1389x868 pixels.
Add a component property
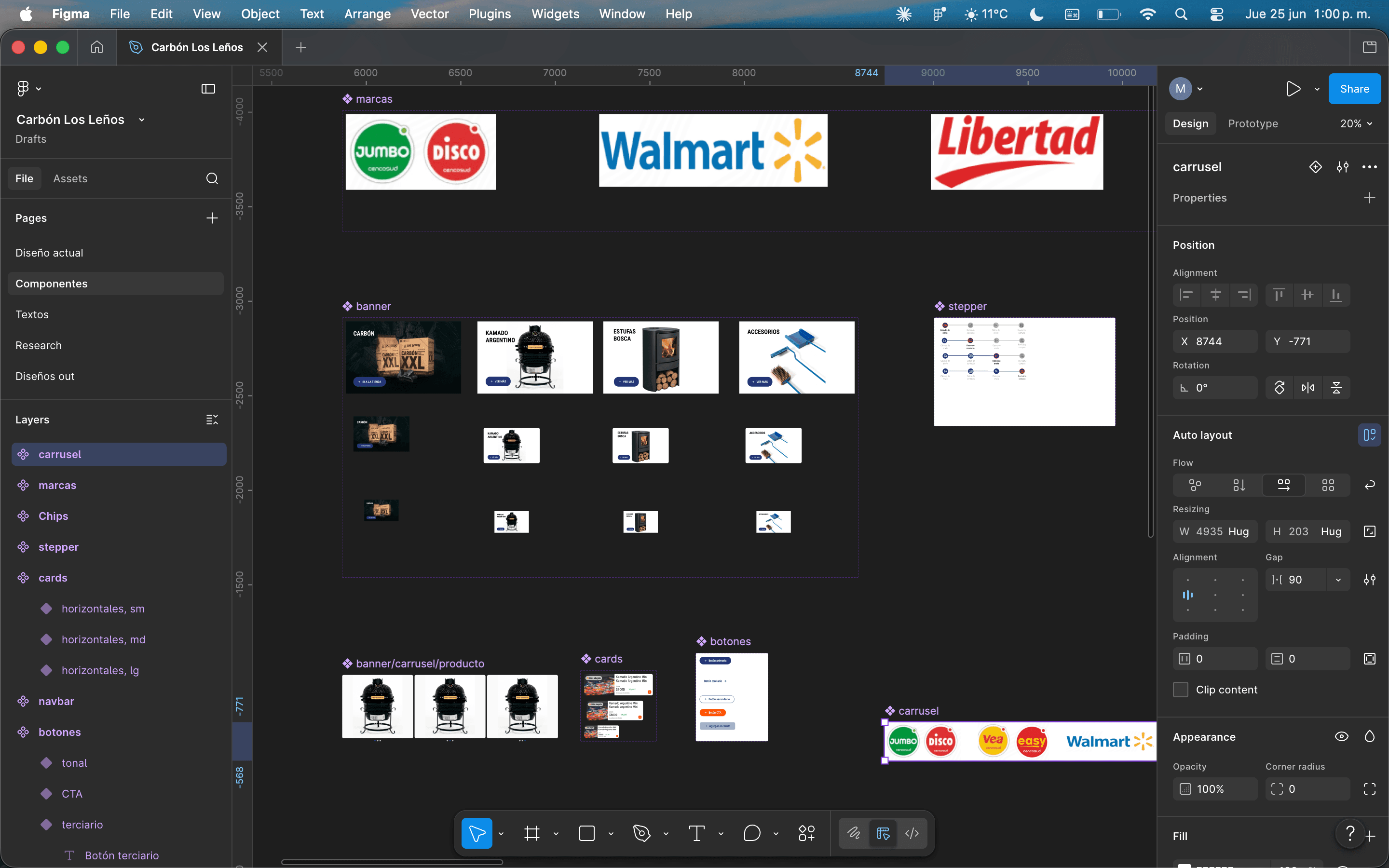[1370, 198]
